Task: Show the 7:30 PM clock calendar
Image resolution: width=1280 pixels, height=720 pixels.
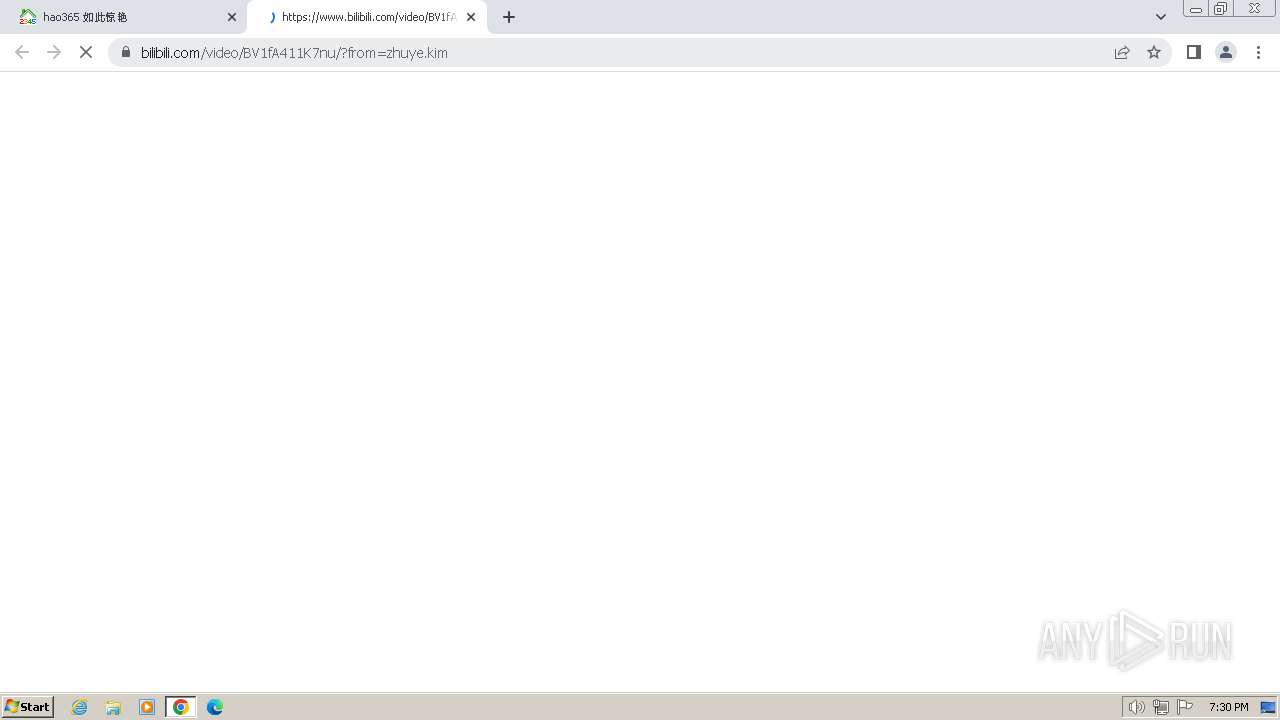Action: tap(1228, 707)
